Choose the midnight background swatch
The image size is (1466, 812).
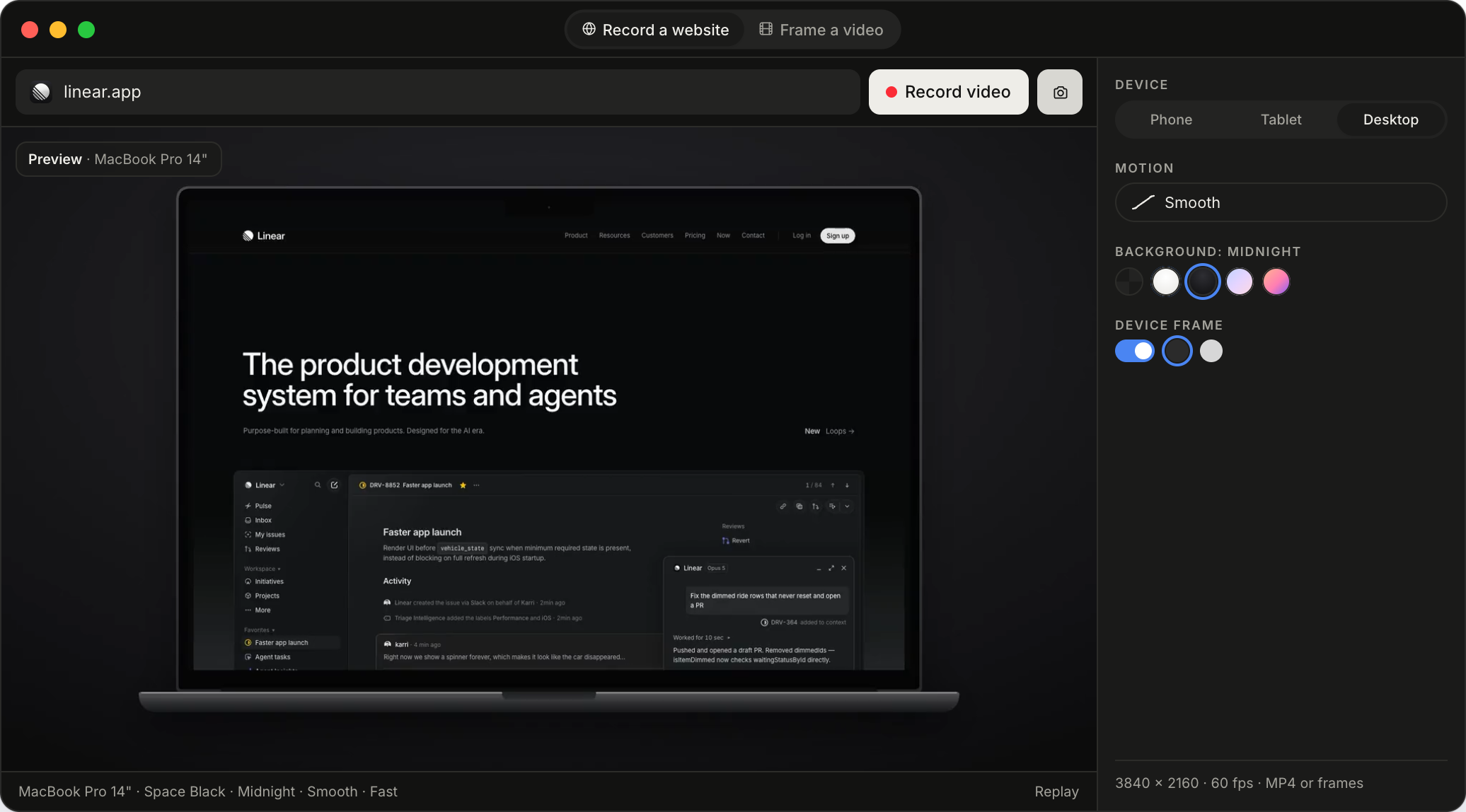pos(1202,282)
